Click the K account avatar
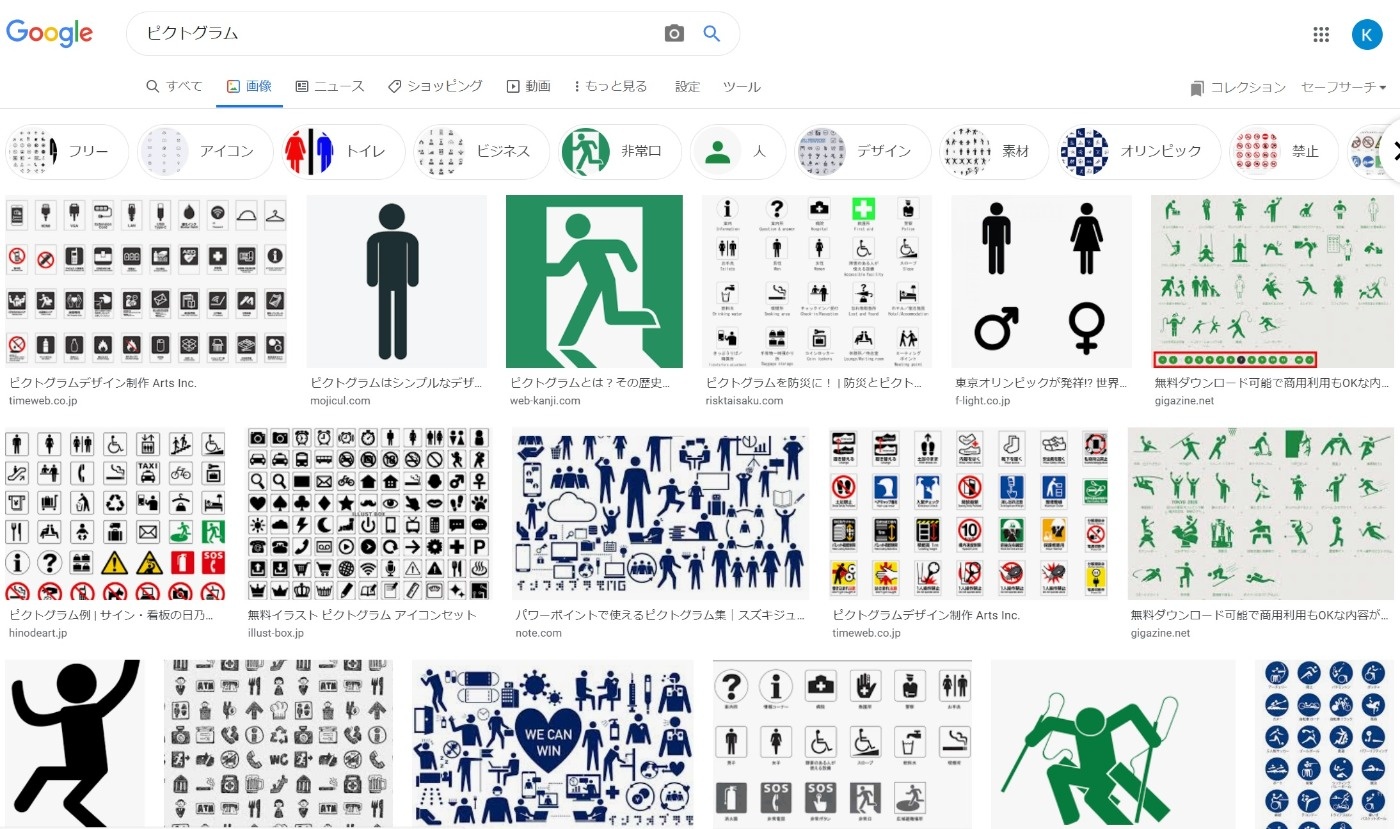Image resolution: width=1400 pixels, height=829 pixels. pos(1367,34)
